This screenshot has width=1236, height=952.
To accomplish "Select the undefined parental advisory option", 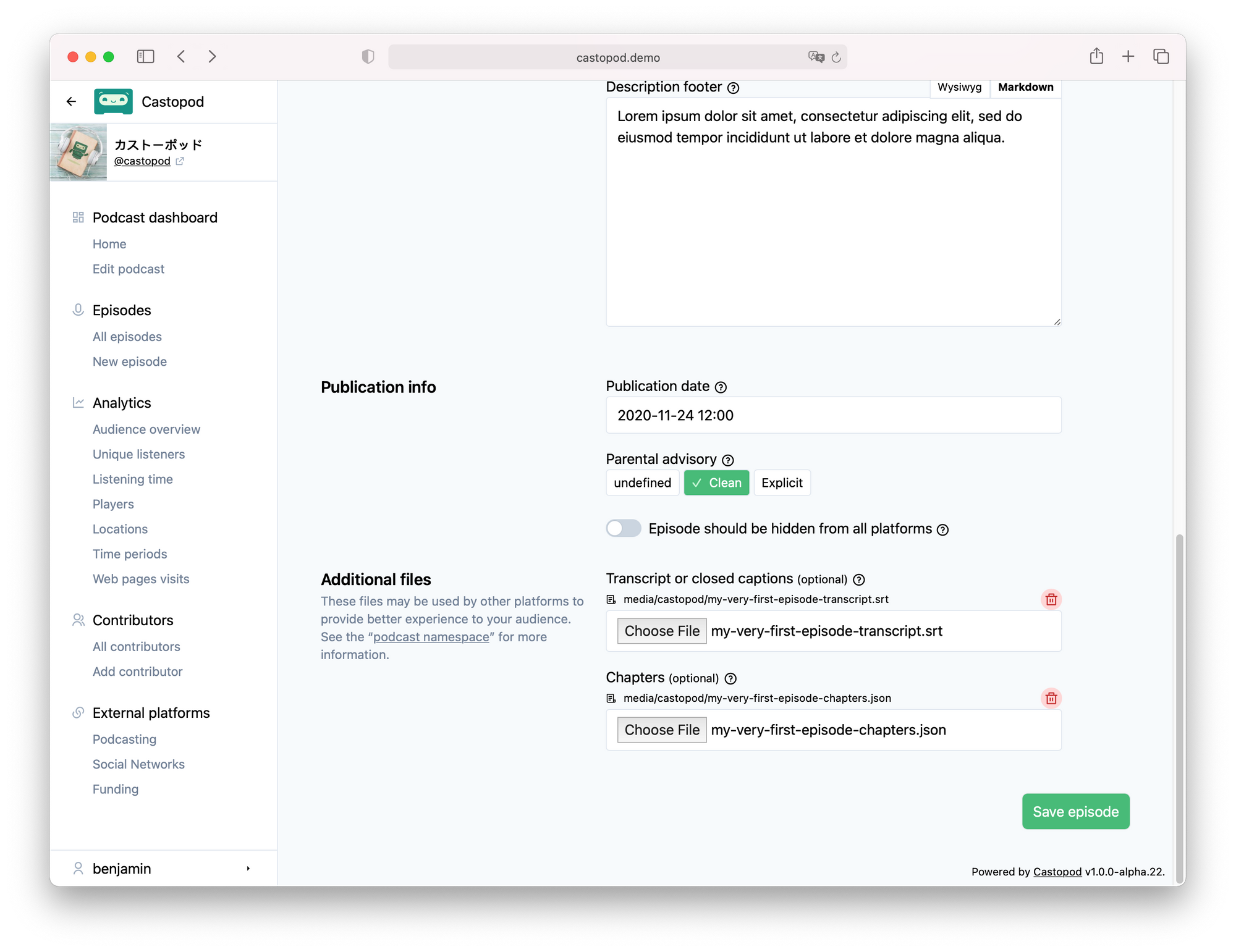I will [642, 482].
